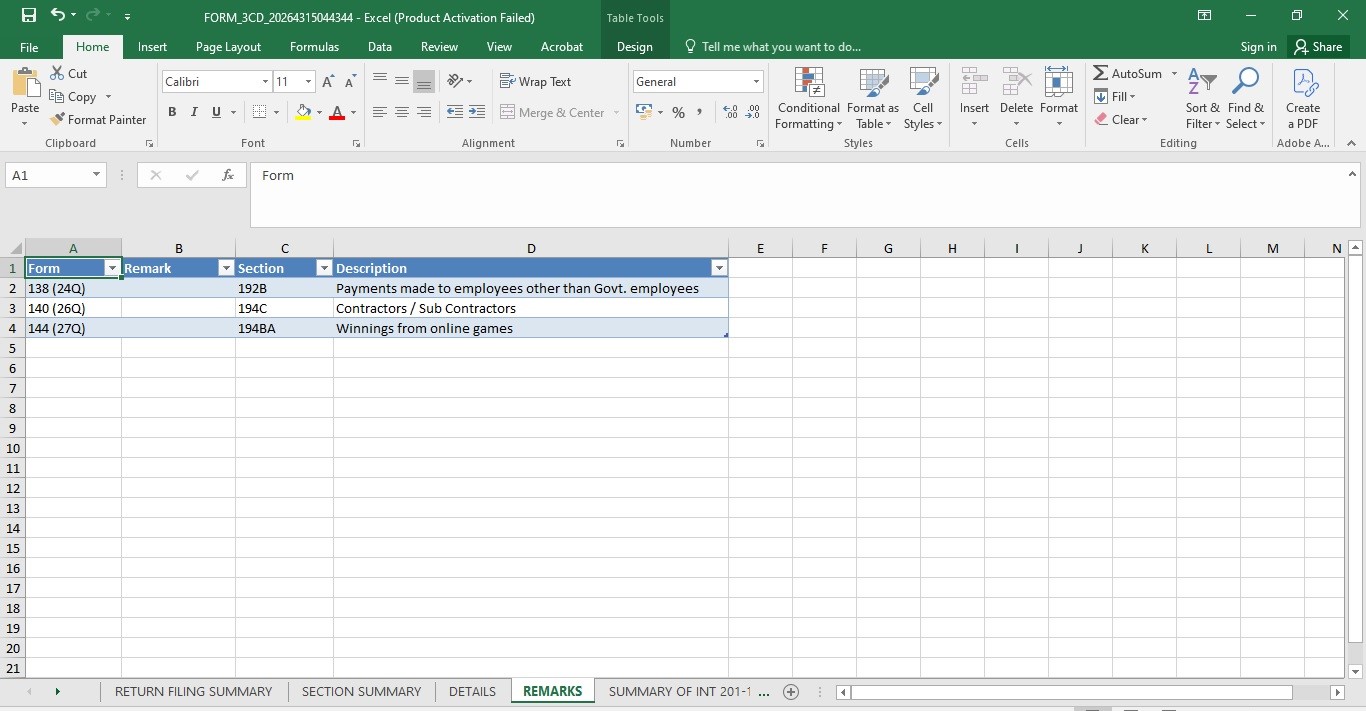Click the Insert cells icon
Image resolution: width=1366 pixels, height=711 pixels.
[974, 84]
